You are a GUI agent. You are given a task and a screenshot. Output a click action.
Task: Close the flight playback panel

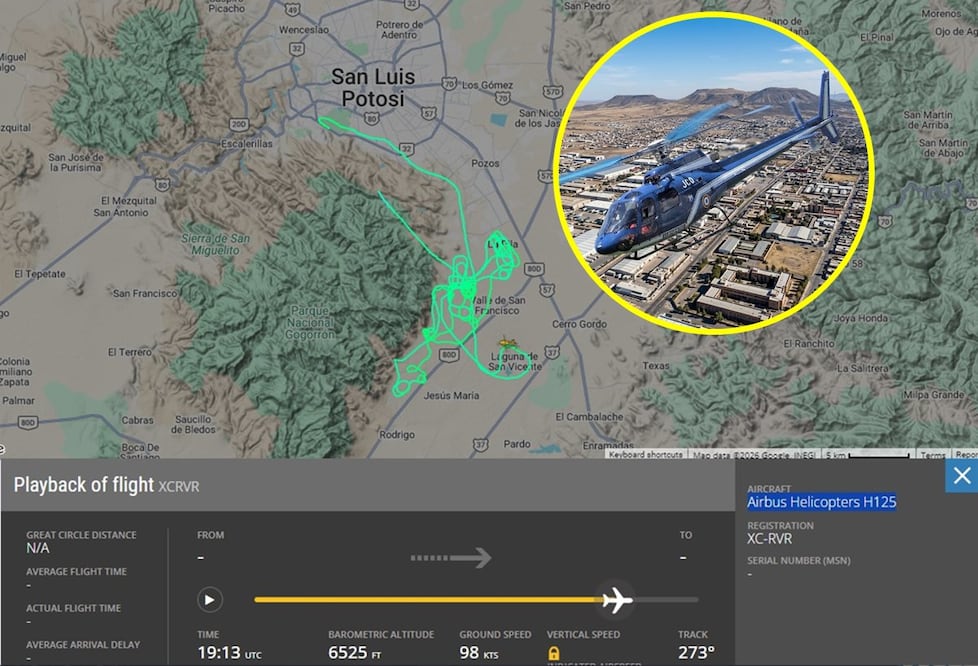(x=962, y=476)
